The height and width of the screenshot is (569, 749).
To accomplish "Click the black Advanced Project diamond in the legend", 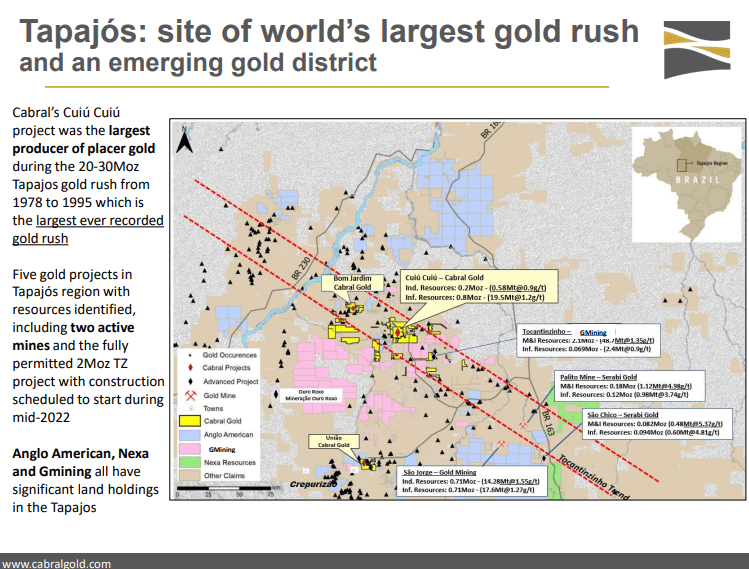I will point(191,381).
